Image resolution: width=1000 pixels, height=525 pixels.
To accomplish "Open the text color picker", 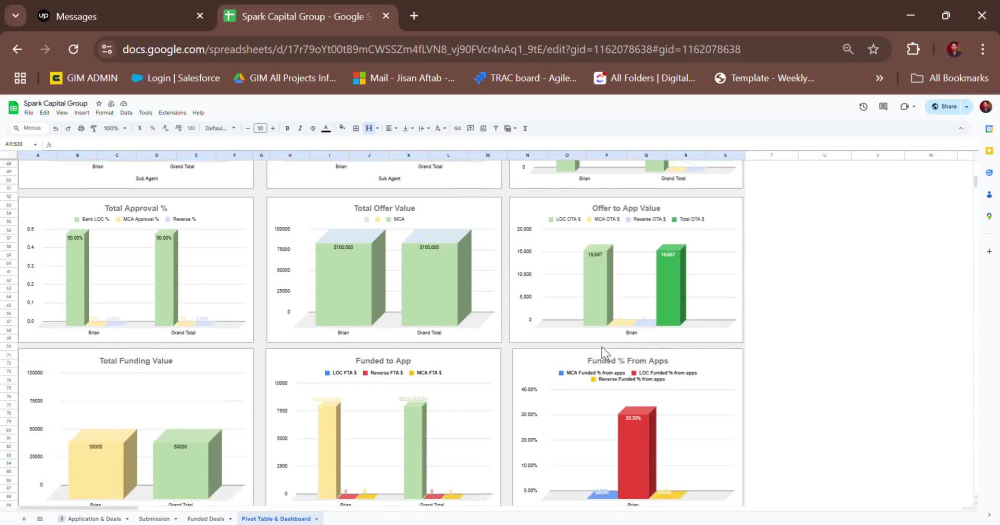I will [326, 128].
